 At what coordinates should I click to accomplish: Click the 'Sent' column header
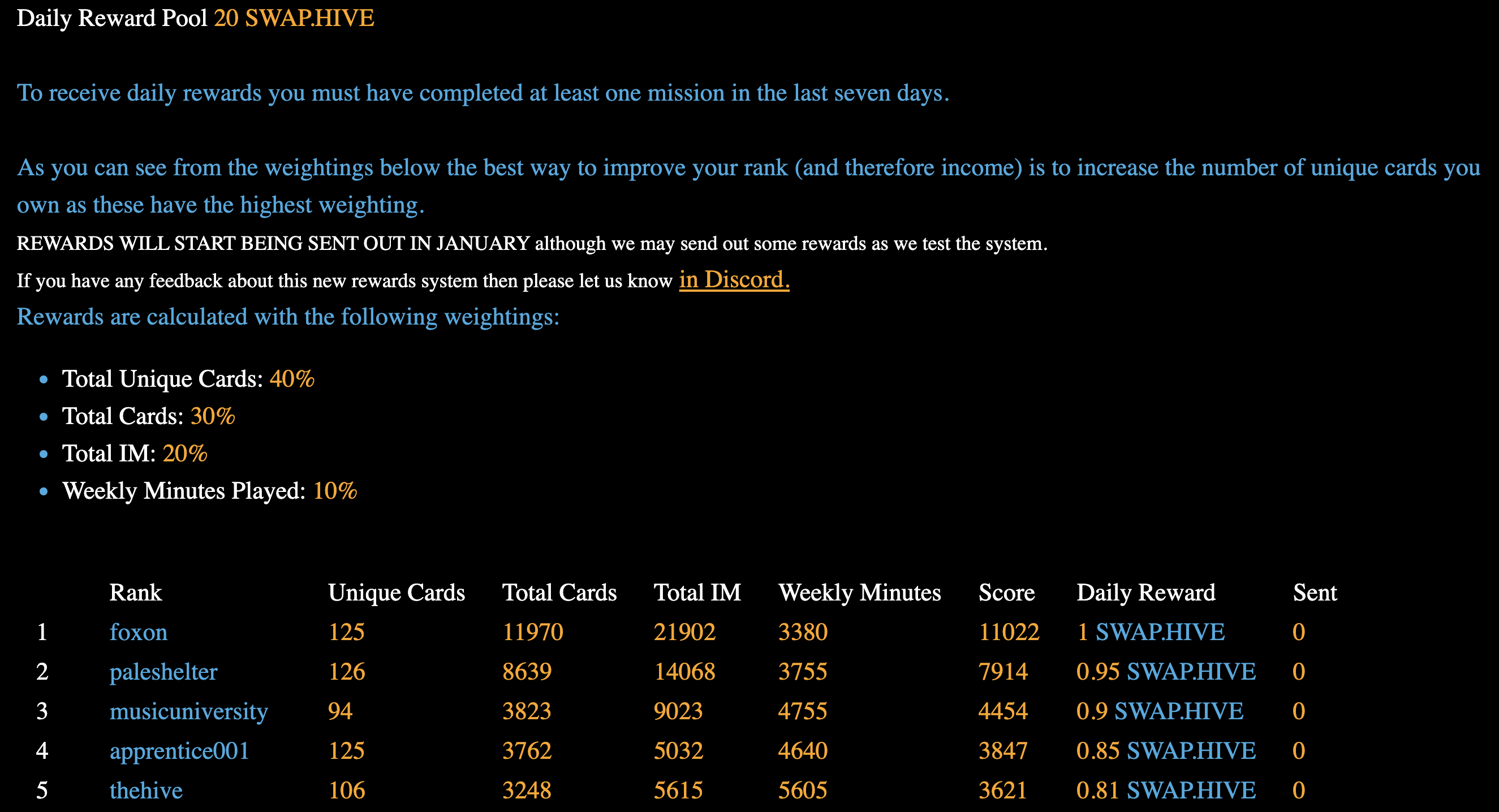1315,593
